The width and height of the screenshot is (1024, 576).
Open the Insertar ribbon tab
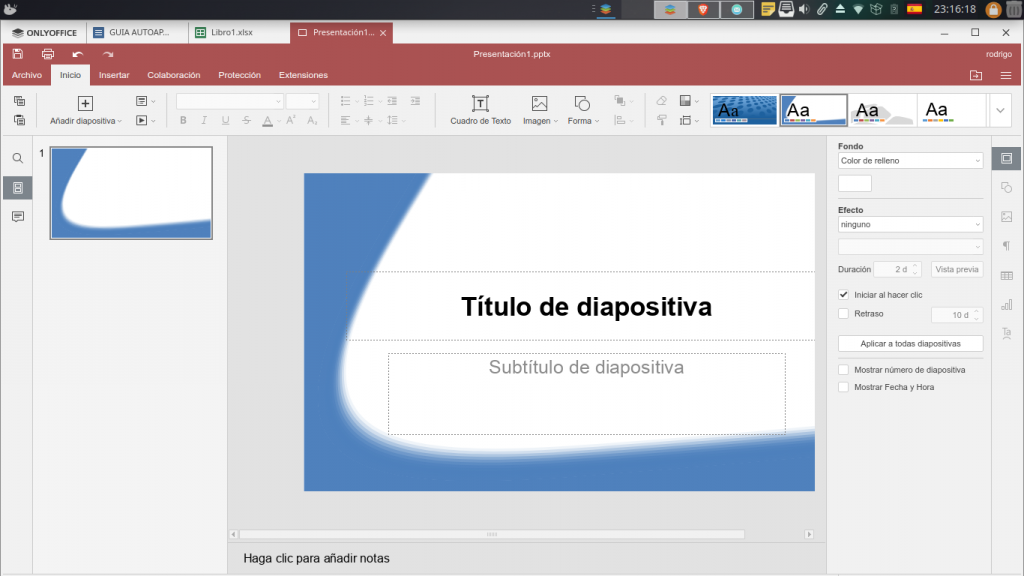click(114, 75)
